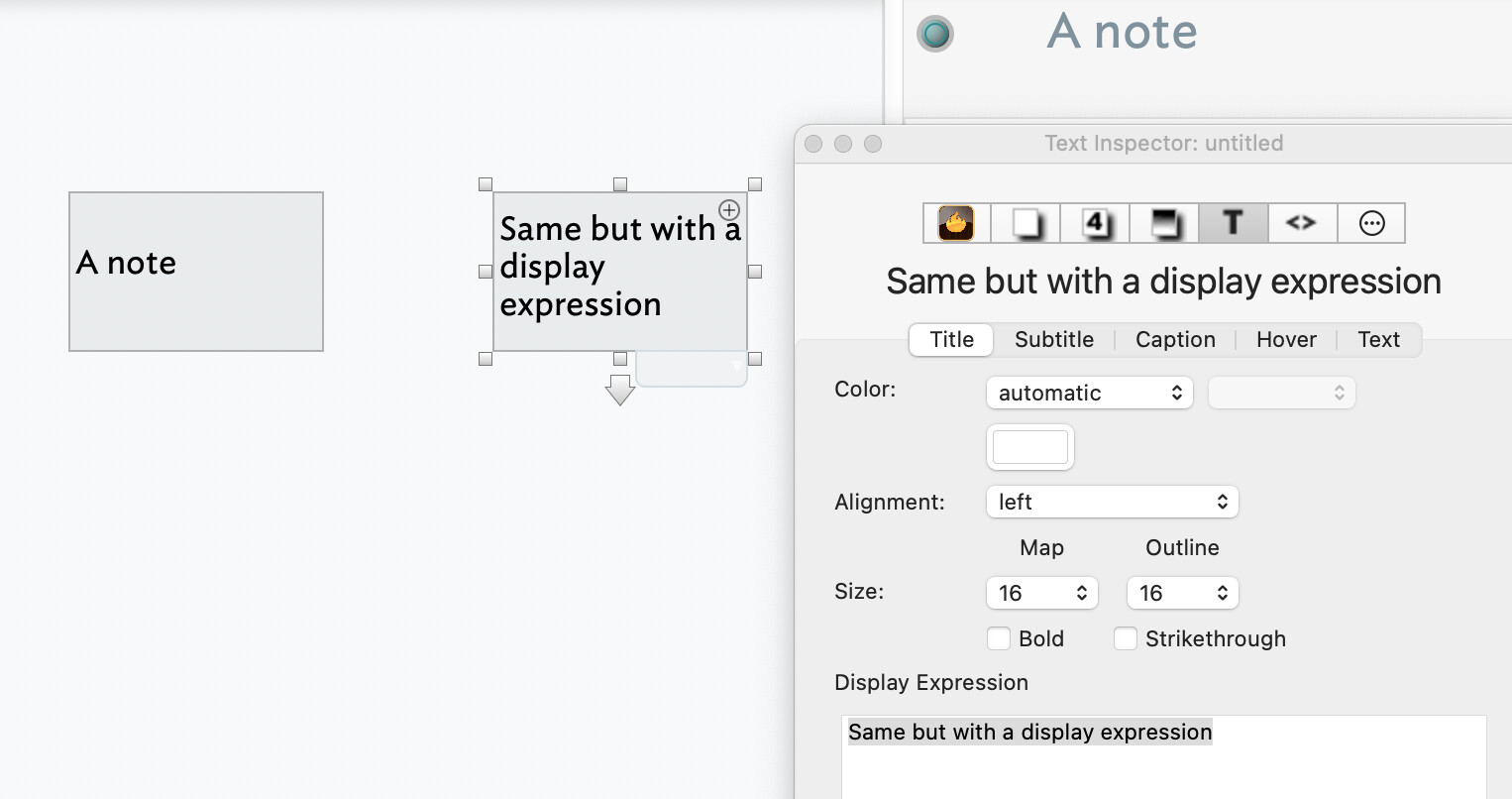Click the white color well swatch
Viewport: 1512px width, 799px height.
point(1030,447)
